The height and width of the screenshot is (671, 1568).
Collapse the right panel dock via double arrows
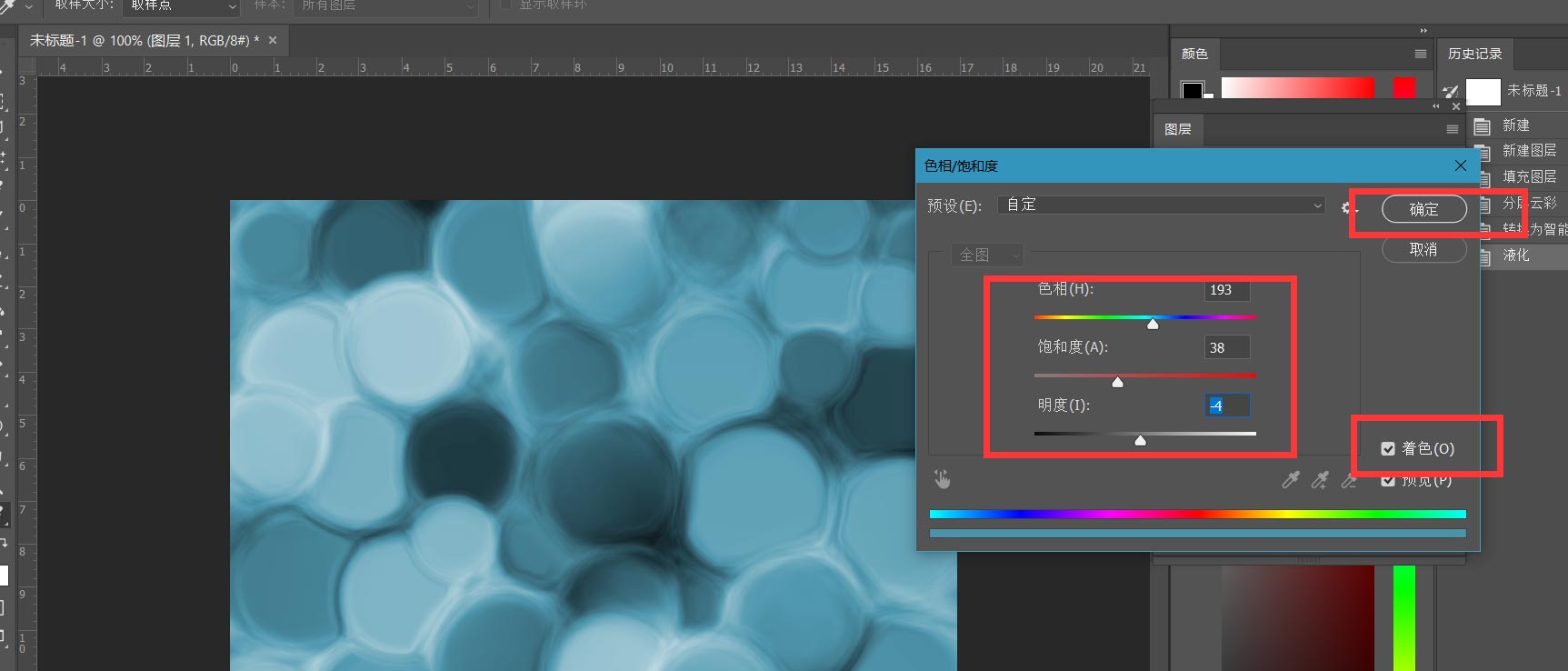[1423, 30]
